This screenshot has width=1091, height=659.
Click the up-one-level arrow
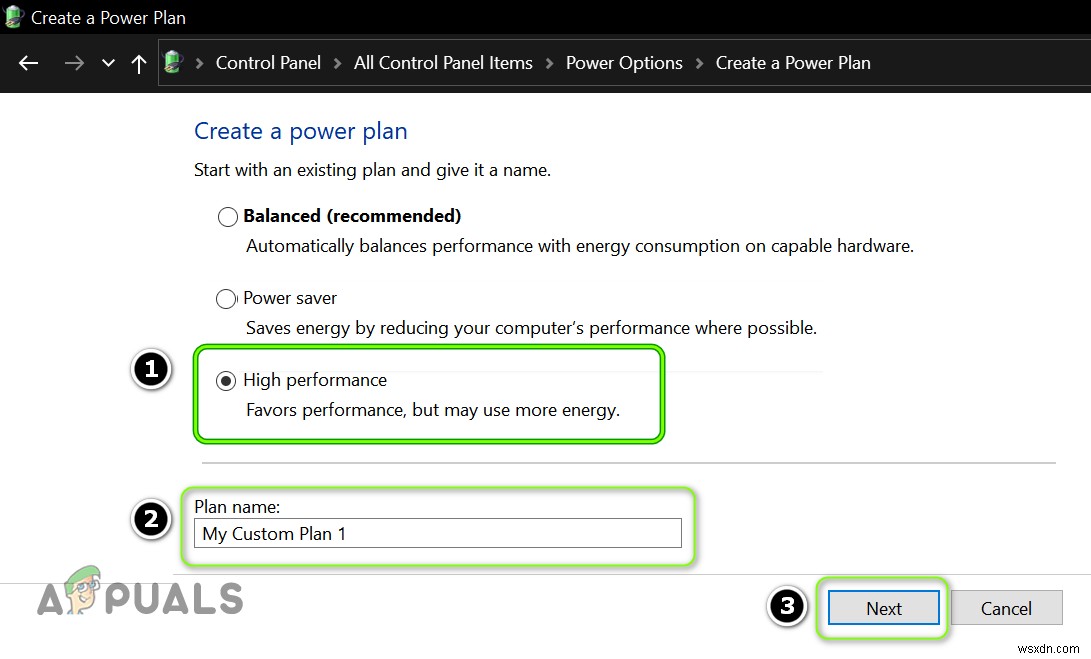pyautogui.click(x=138, y=62)
